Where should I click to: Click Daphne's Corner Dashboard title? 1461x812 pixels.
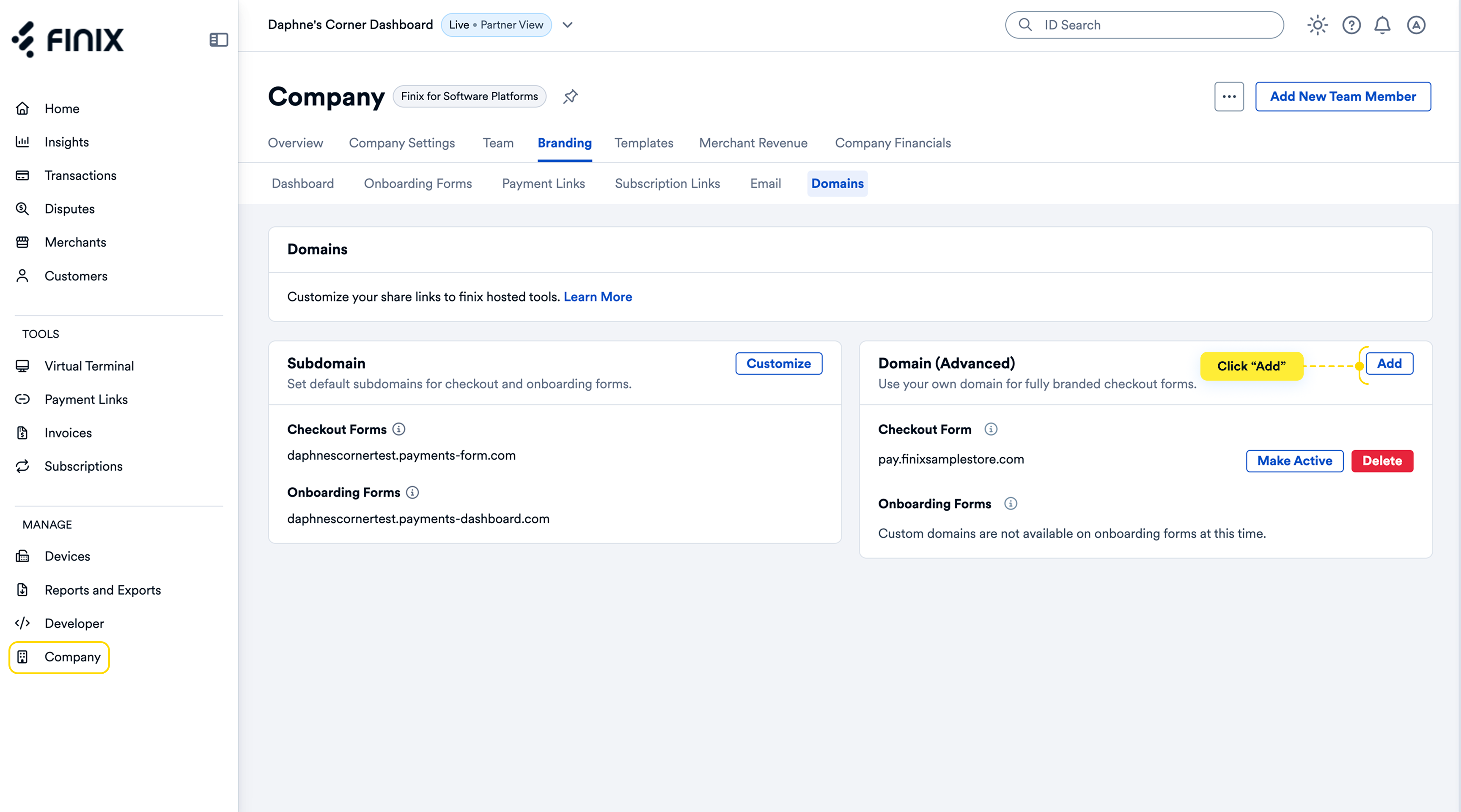[x=351, y=25]
